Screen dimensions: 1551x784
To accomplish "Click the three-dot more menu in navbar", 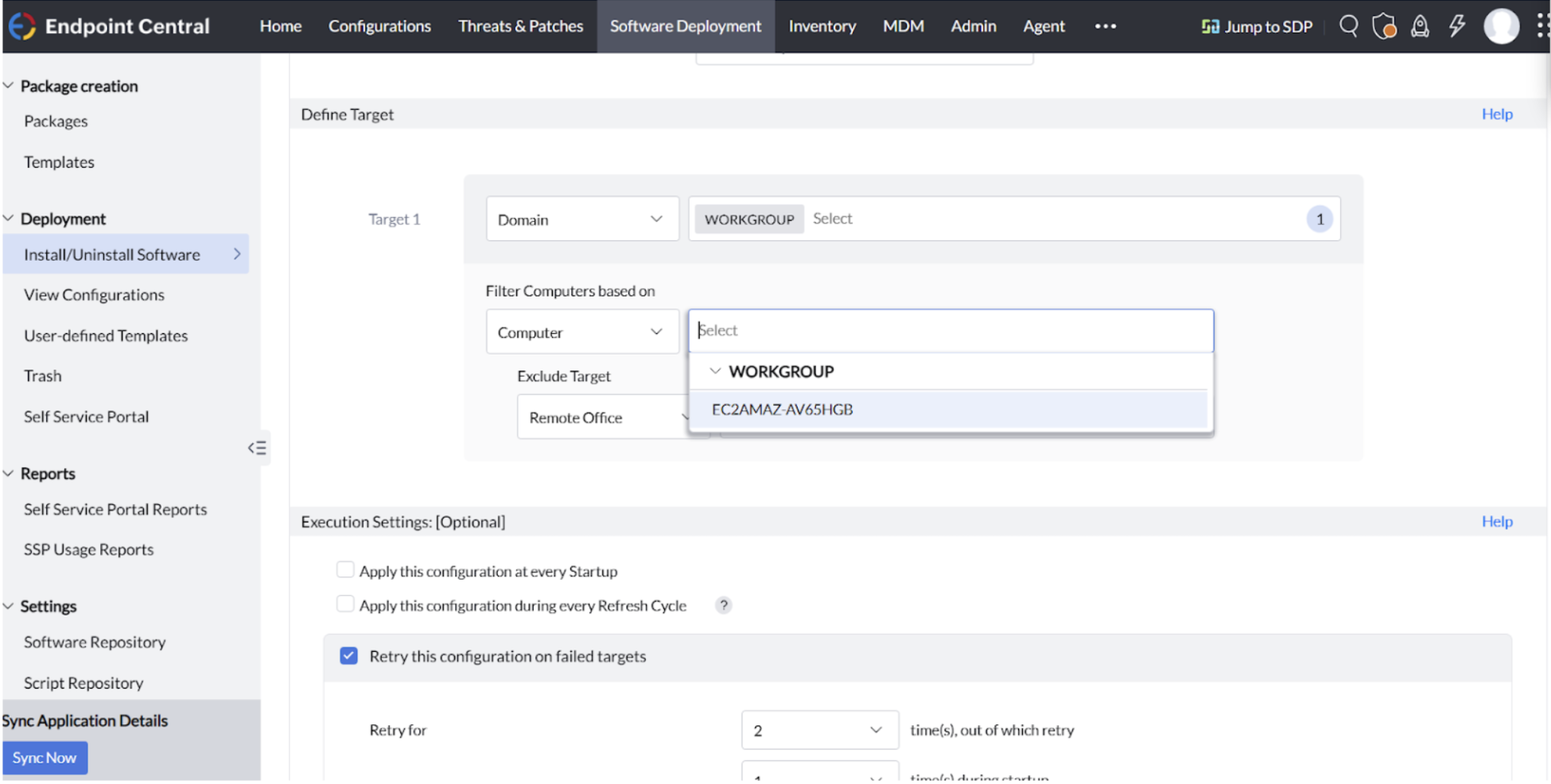I will [1105, 26].
